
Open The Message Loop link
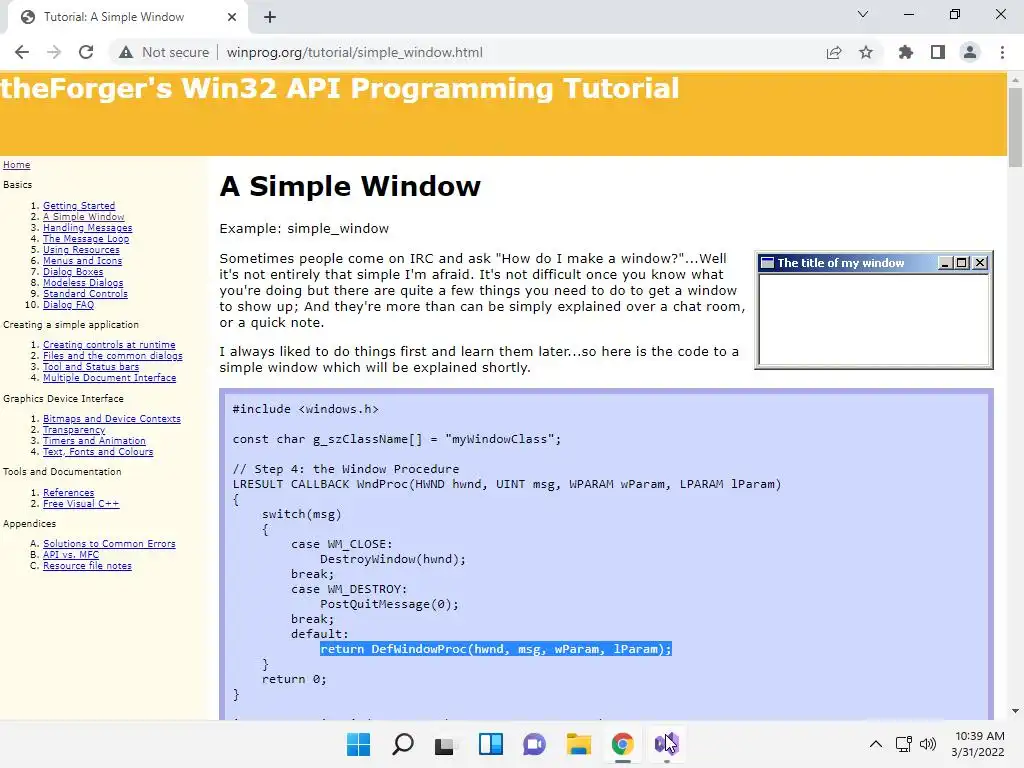point(86,239)
